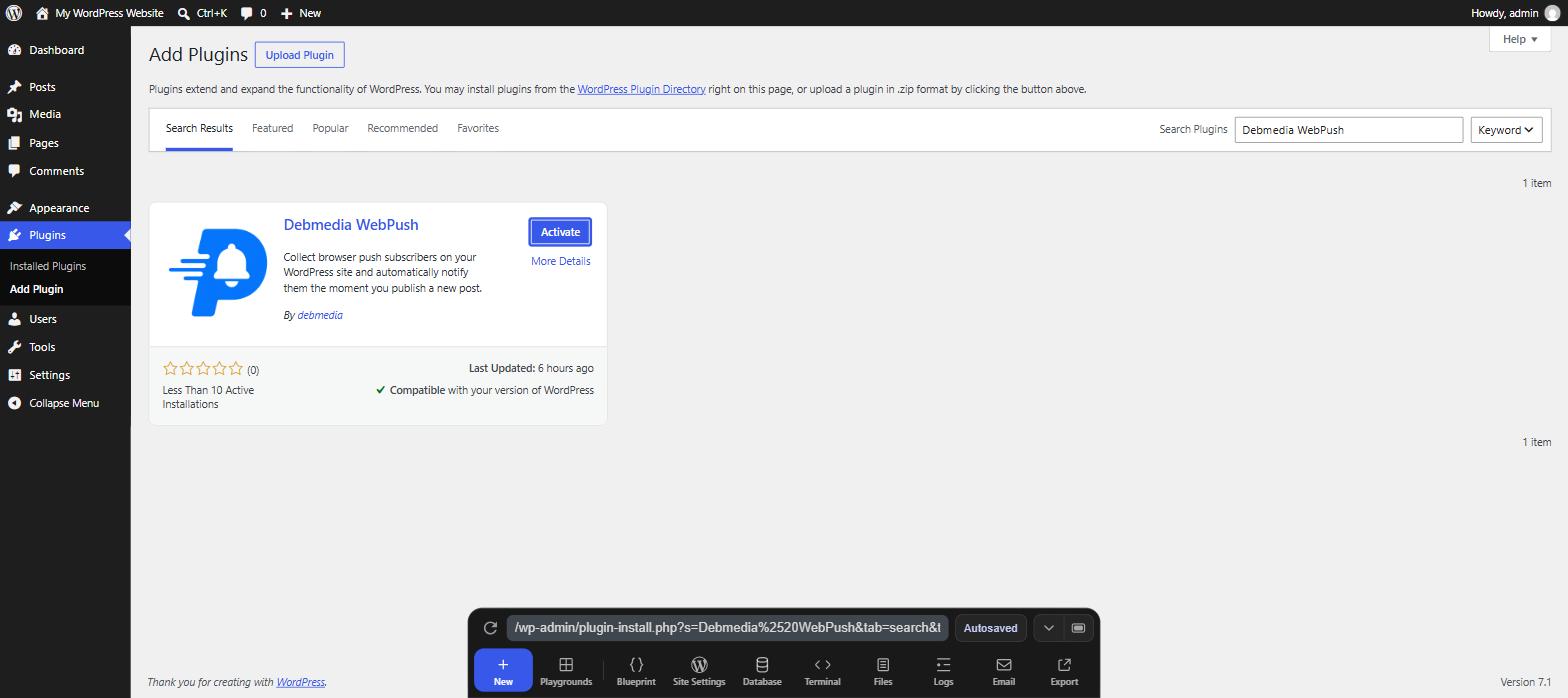Open Howdy, admin account menu

tap(1515, 13)
